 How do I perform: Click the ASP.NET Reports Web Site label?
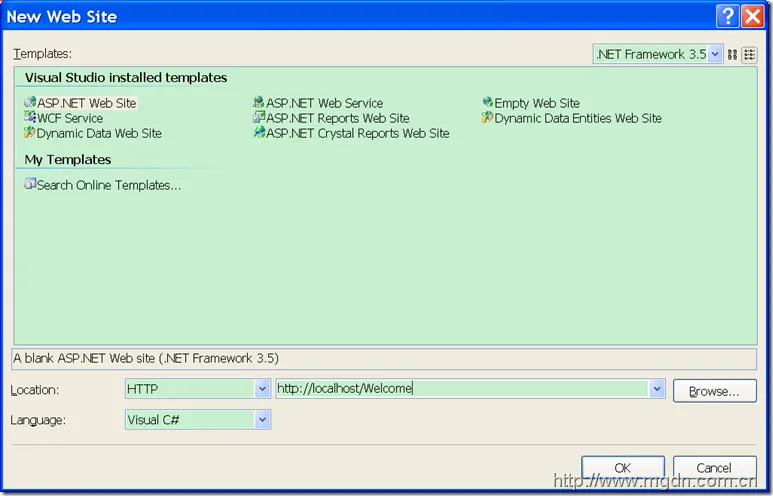(338, 118)
